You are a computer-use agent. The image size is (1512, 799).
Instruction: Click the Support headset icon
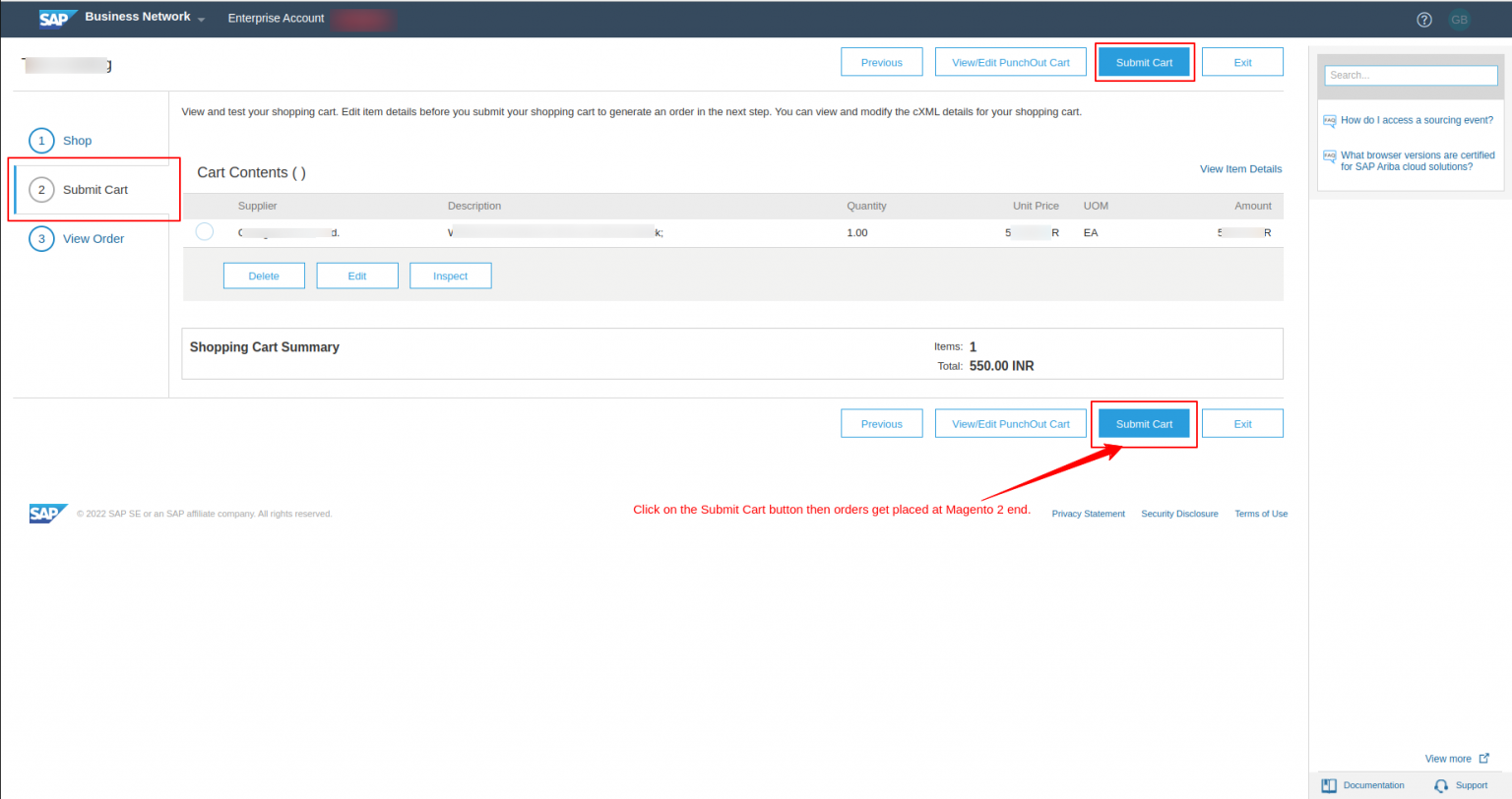[1441, 785]
